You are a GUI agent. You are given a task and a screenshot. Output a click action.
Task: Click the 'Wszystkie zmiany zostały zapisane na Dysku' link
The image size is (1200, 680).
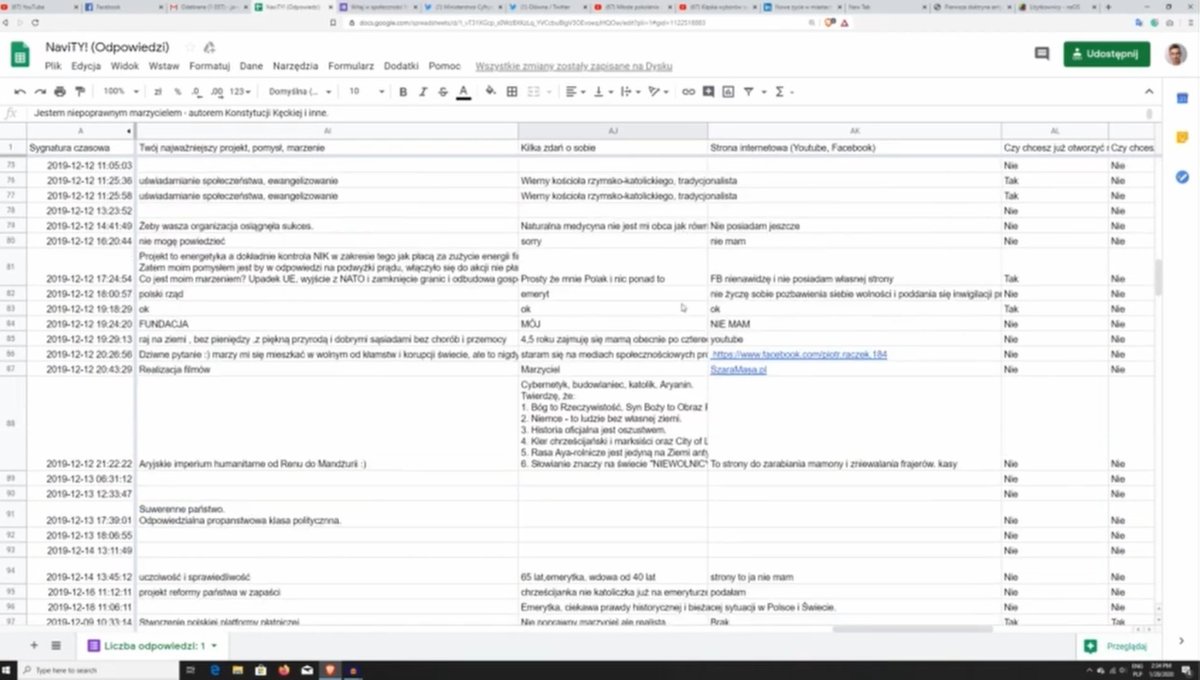click(574, 66)
